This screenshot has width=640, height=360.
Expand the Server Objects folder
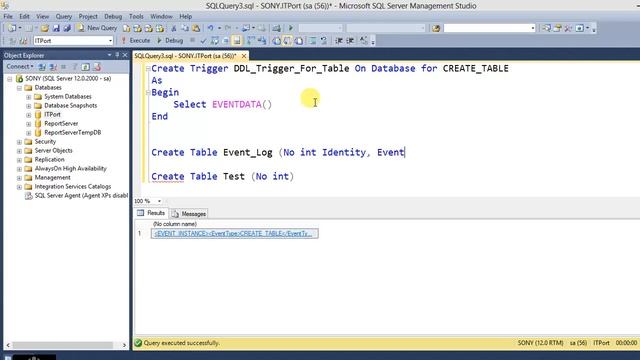[19, 151]
